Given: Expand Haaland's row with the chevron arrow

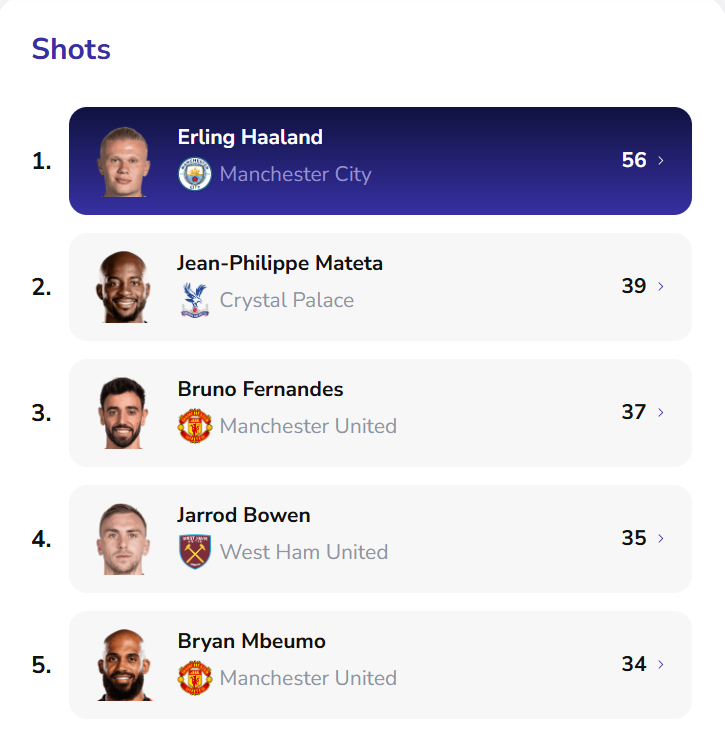Looking at the screenshot, I should pos(661,161).
